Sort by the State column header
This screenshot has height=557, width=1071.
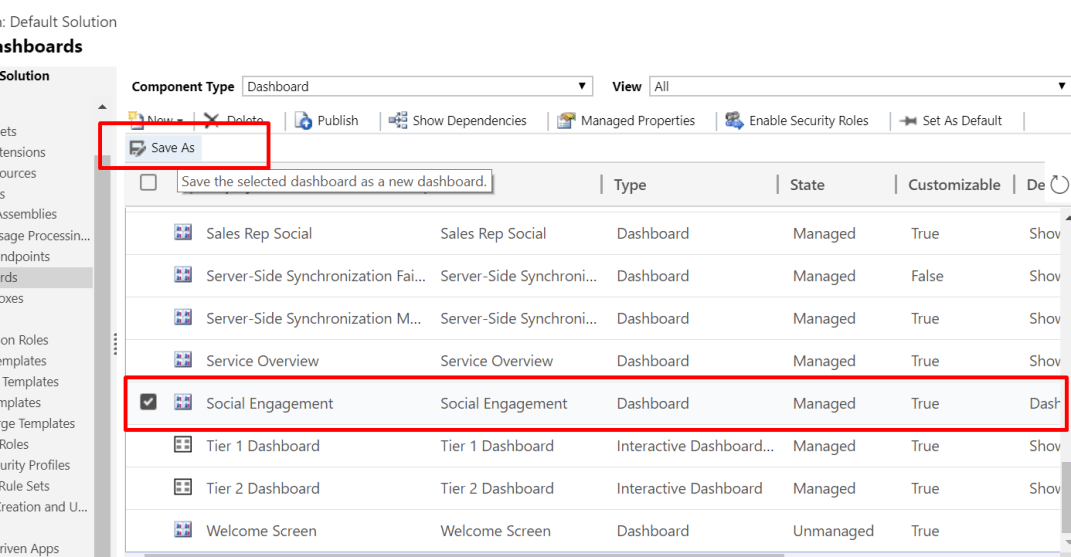tap(807, 185)
